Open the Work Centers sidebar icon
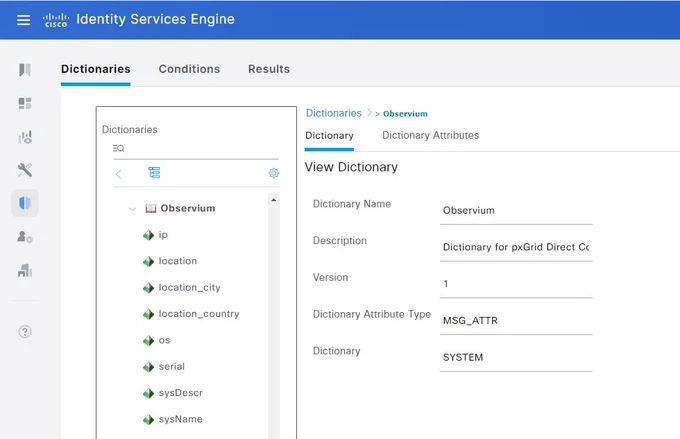This screenshot has height=439, width=680. point(25,270)
